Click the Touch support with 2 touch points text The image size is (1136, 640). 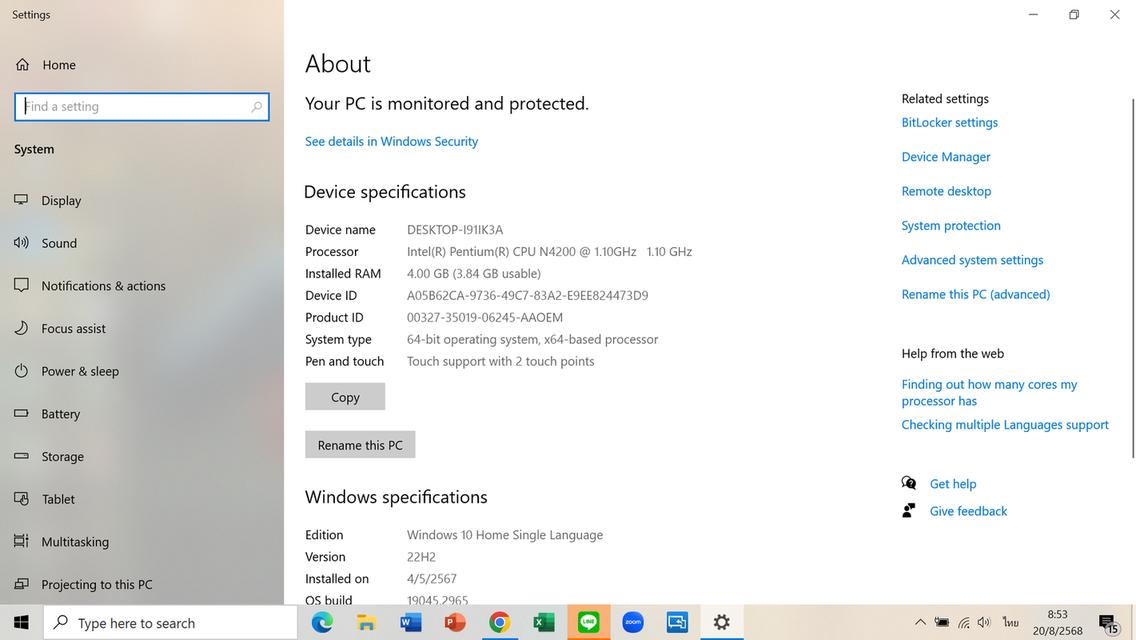[501, 361]
